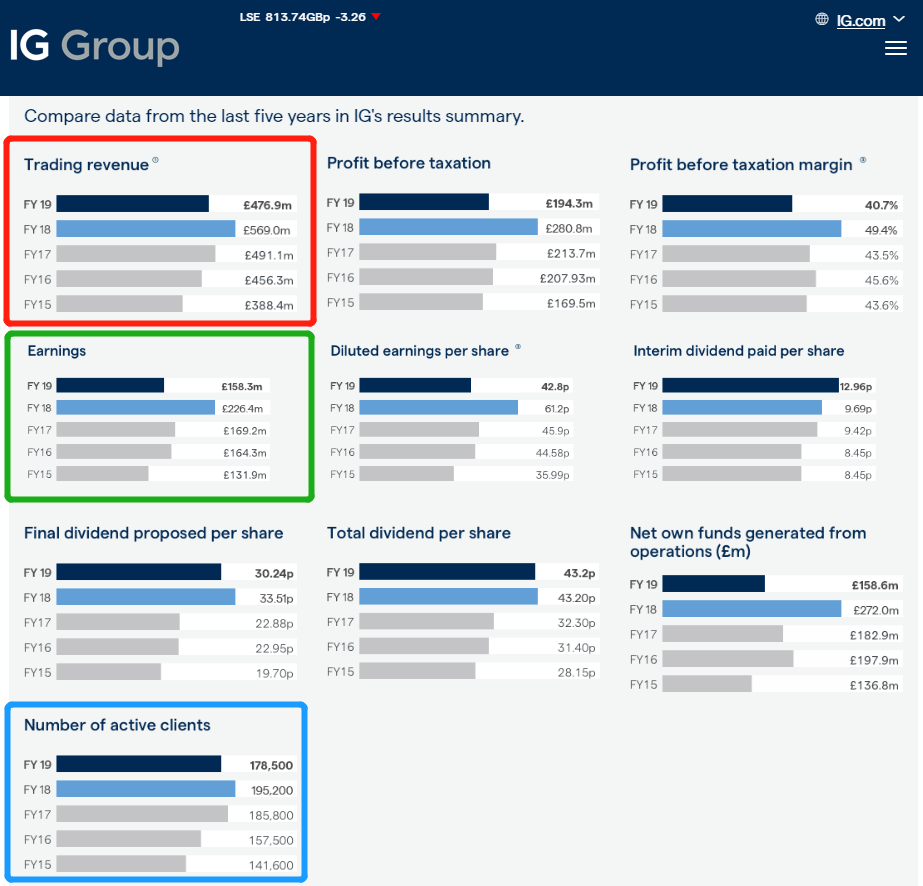Click the info icon beside Profit before taxation margin

click(x=863, y=160)
